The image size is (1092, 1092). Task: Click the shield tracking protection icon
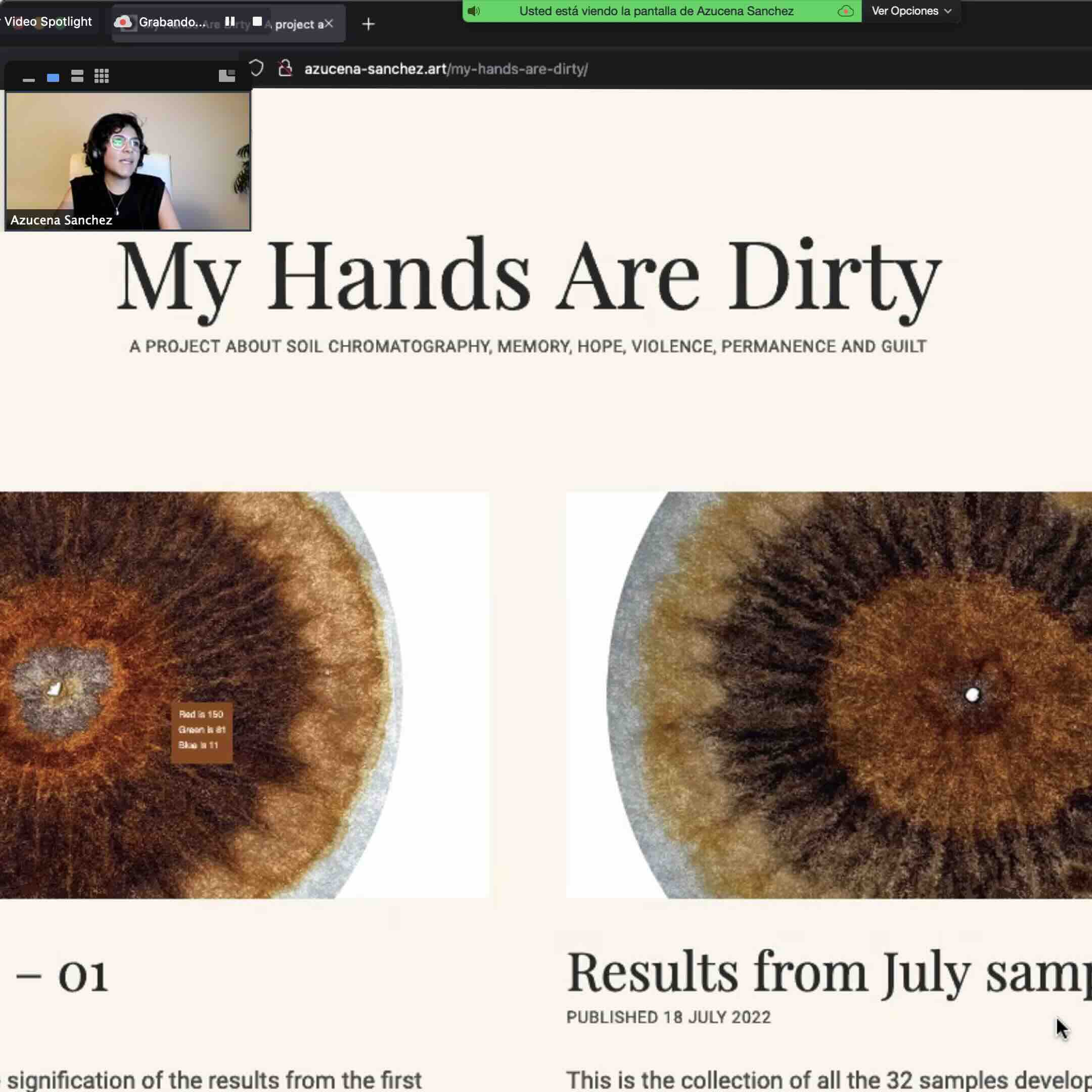tap(256, 68)
